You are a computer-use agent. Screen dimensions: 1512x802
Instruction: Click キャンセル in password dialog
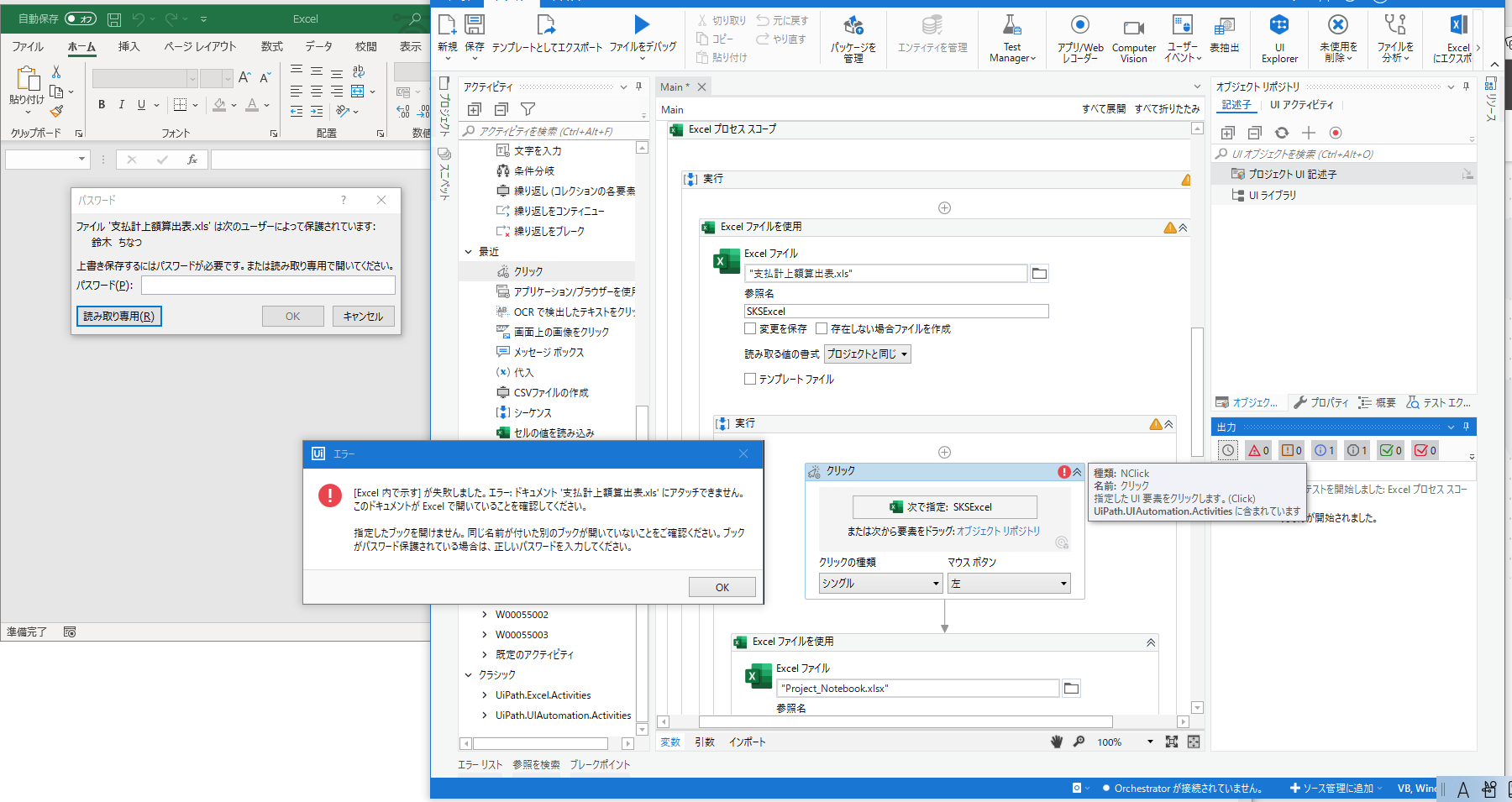click(363, 316)
